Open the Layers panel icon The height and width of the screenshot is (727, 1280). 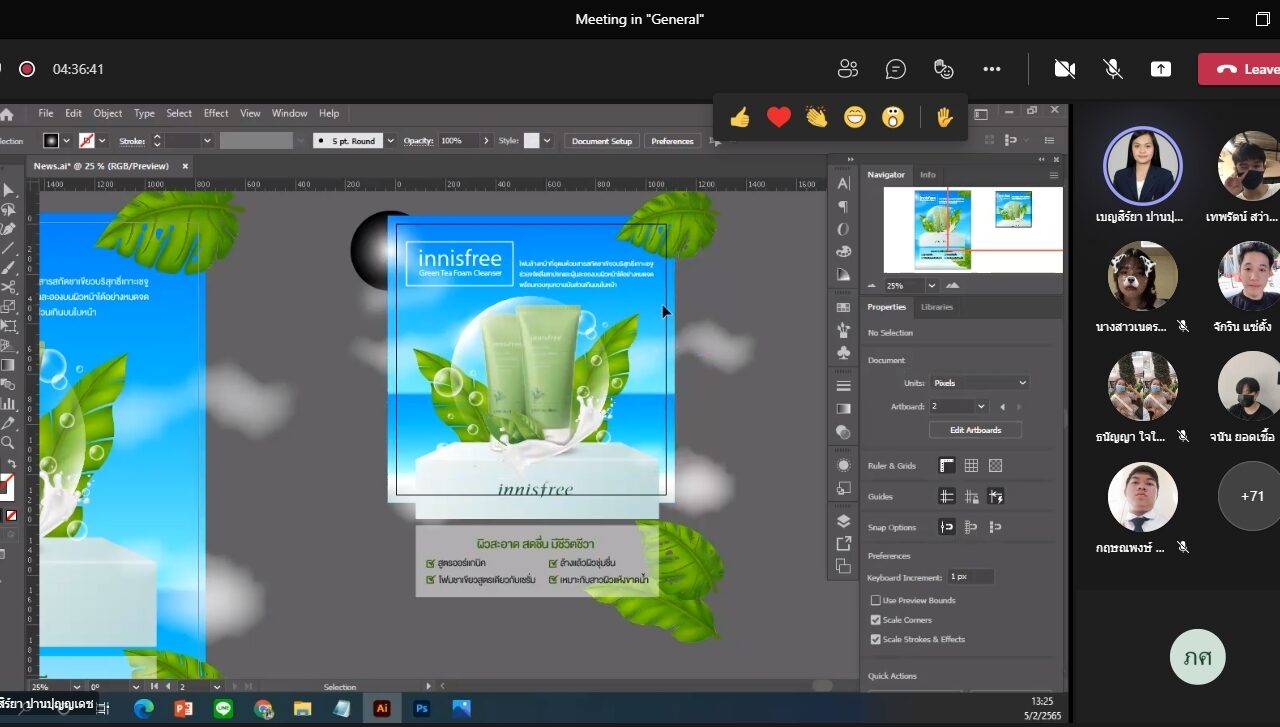point(843,521)
